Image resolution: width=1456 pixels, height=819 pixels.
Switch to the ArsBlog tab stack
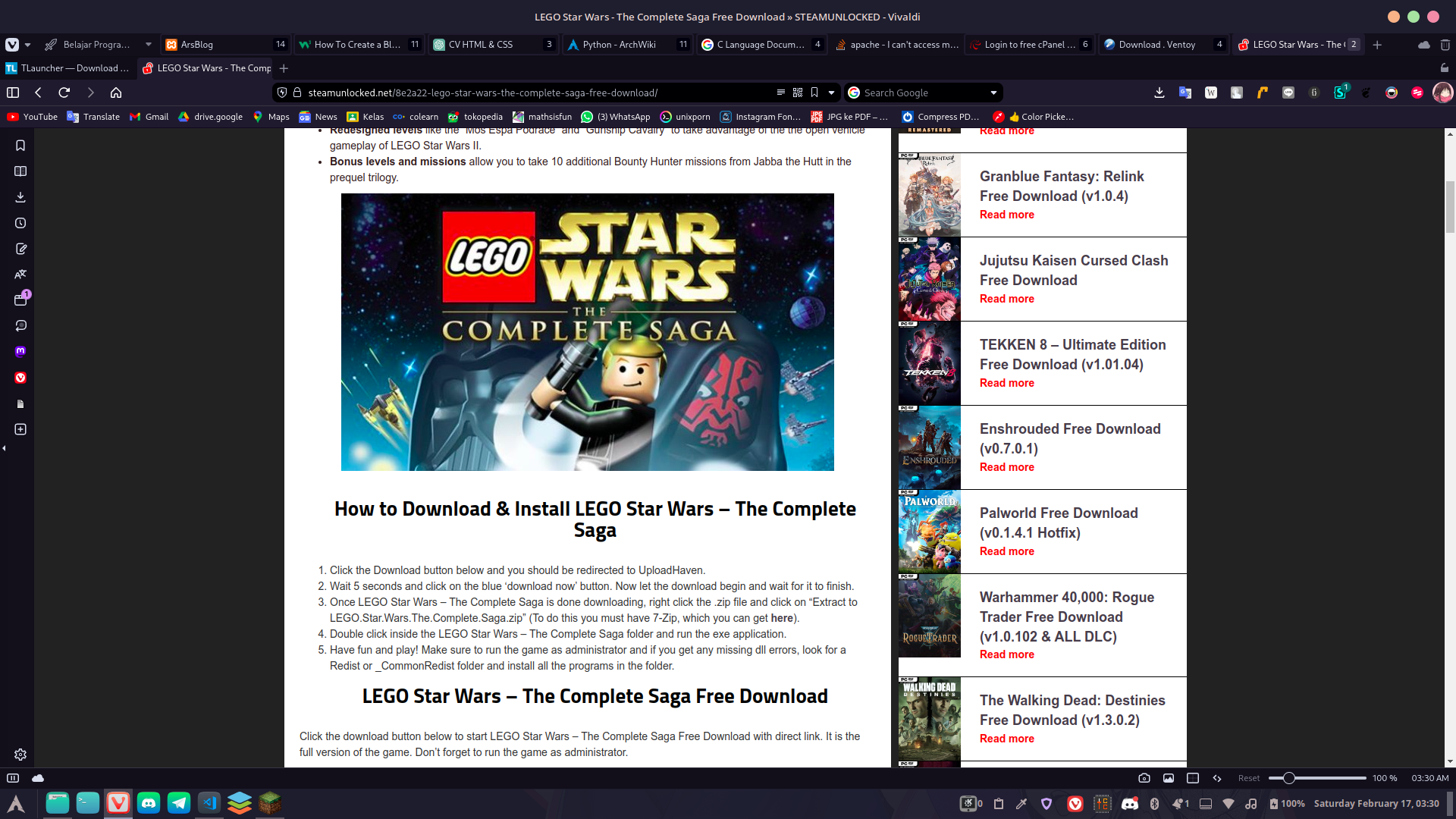tap(225, 45)
